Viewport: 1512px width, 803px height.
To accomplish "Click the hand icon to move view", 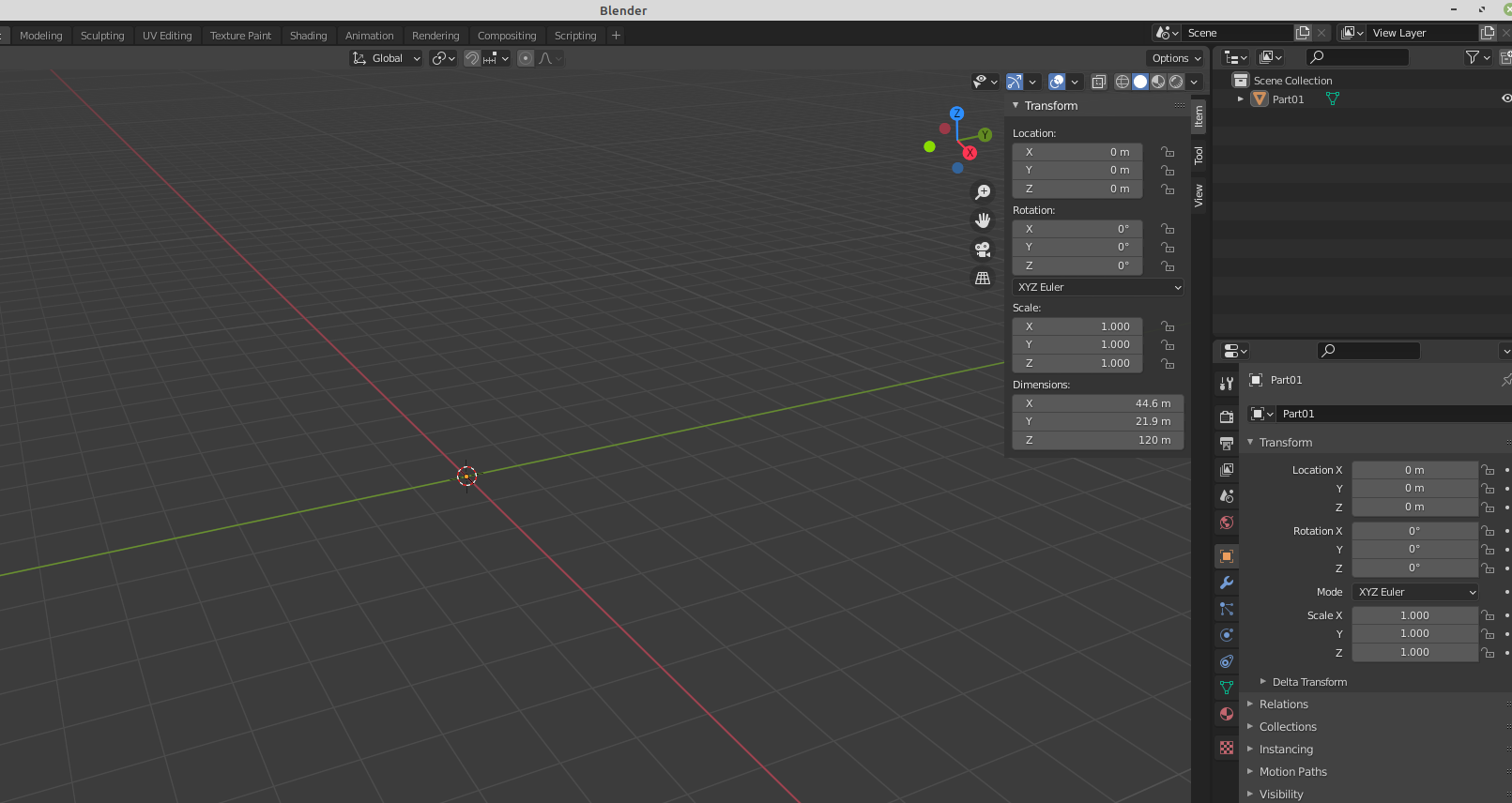I will coord(983,220).
